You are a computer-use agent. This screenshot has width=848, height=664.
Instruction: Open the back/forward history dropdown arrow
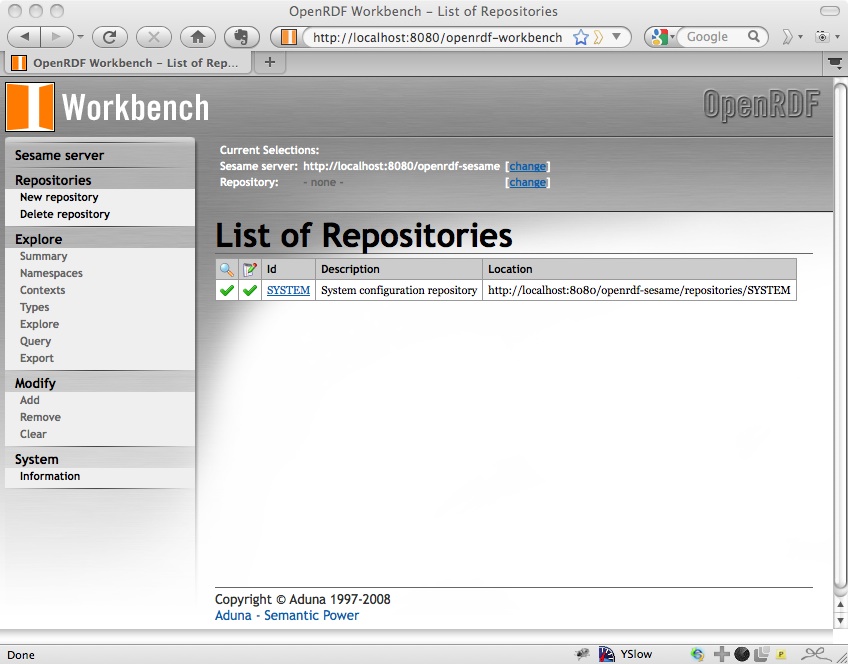point(81,37)
